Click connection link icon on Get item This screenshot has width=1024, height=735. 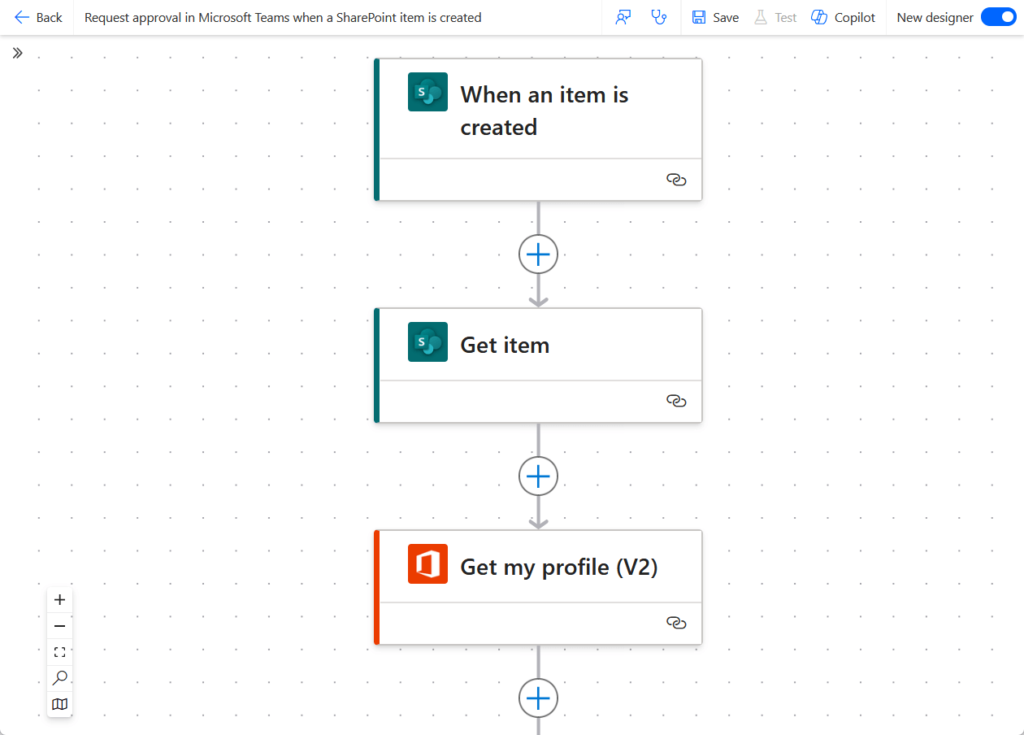(x=676, y=400)
